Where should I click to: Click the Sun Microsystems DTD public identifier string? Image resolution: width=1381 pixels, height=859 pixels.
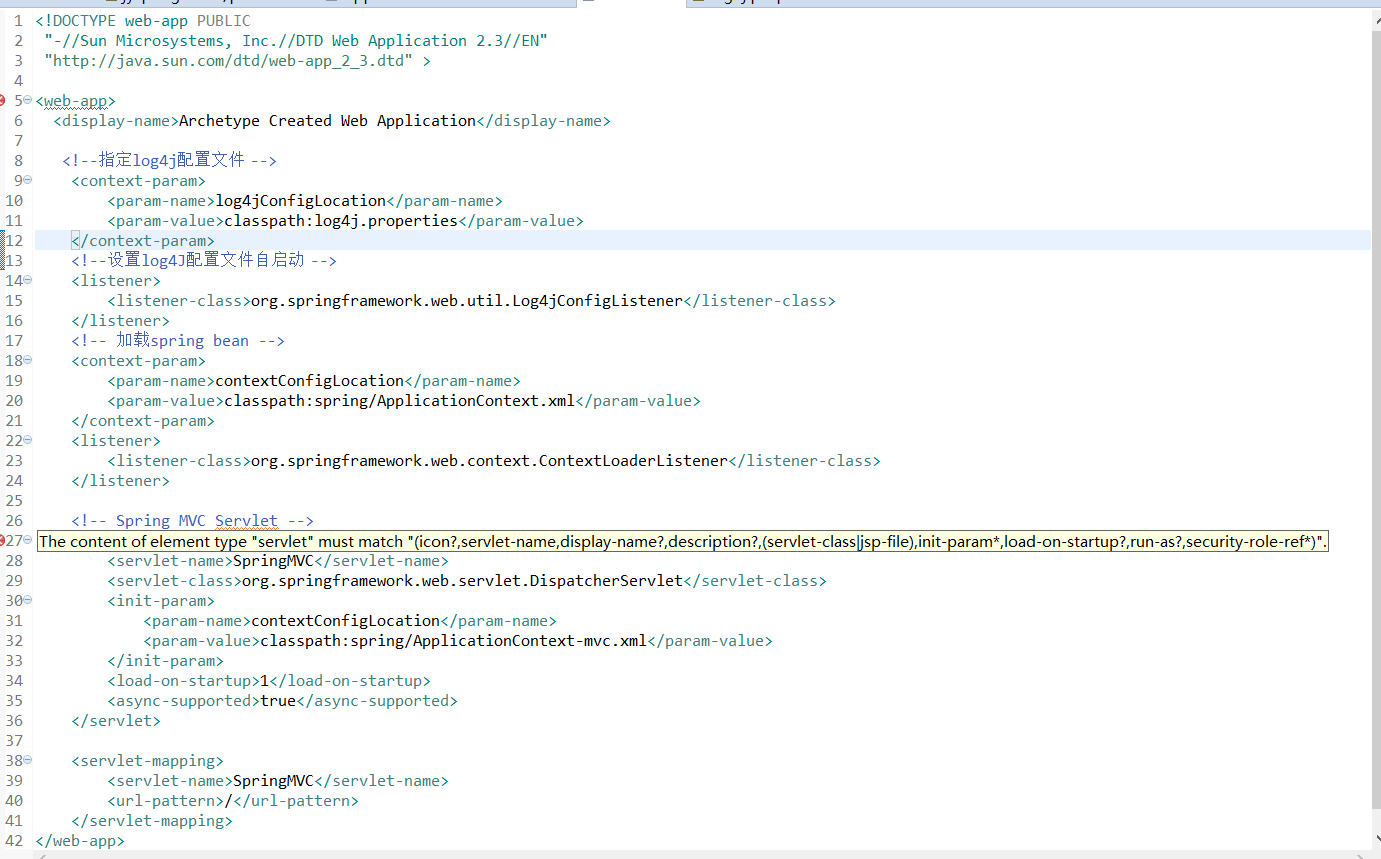296,41
